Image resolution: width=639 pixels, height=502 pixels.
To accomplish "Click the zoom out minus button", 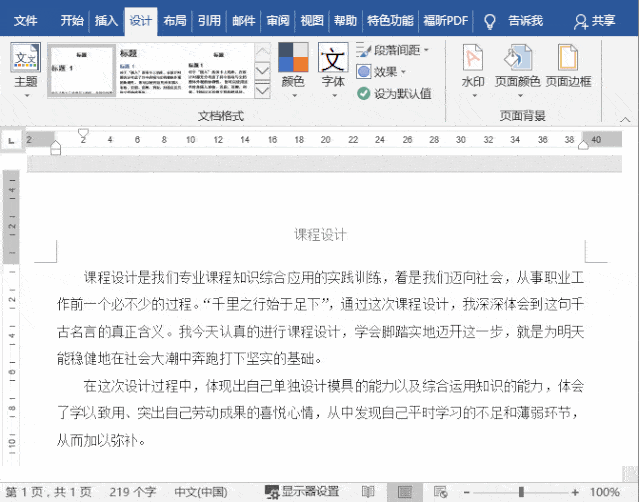I will click(467, 492).
